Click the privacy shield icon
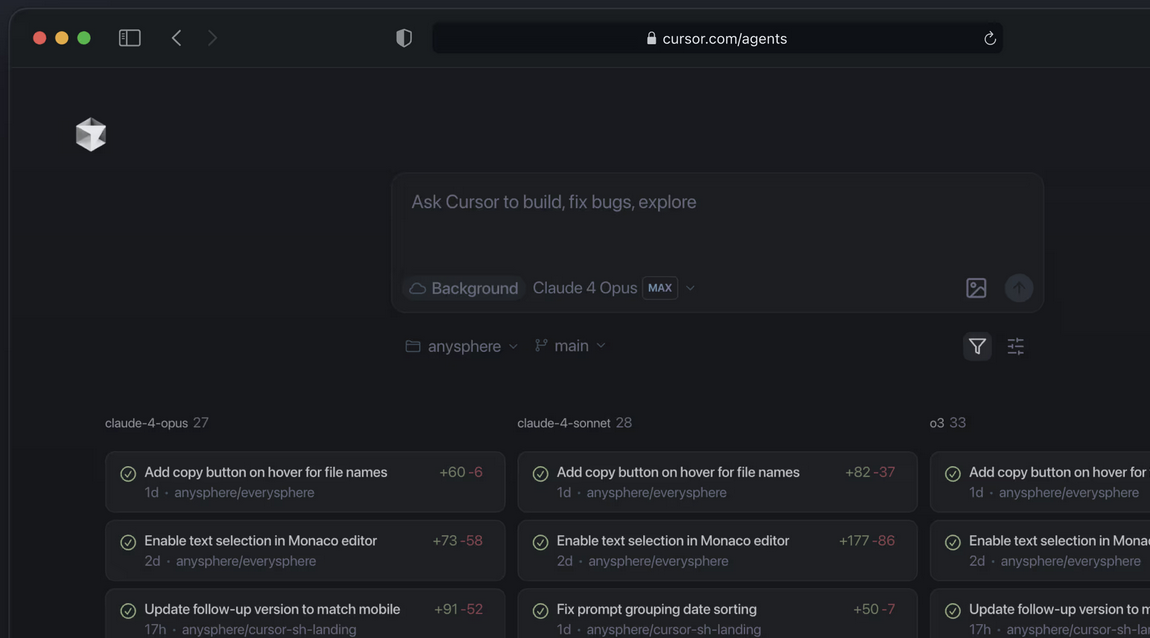1150x638 pixels. tap(404, 38)
